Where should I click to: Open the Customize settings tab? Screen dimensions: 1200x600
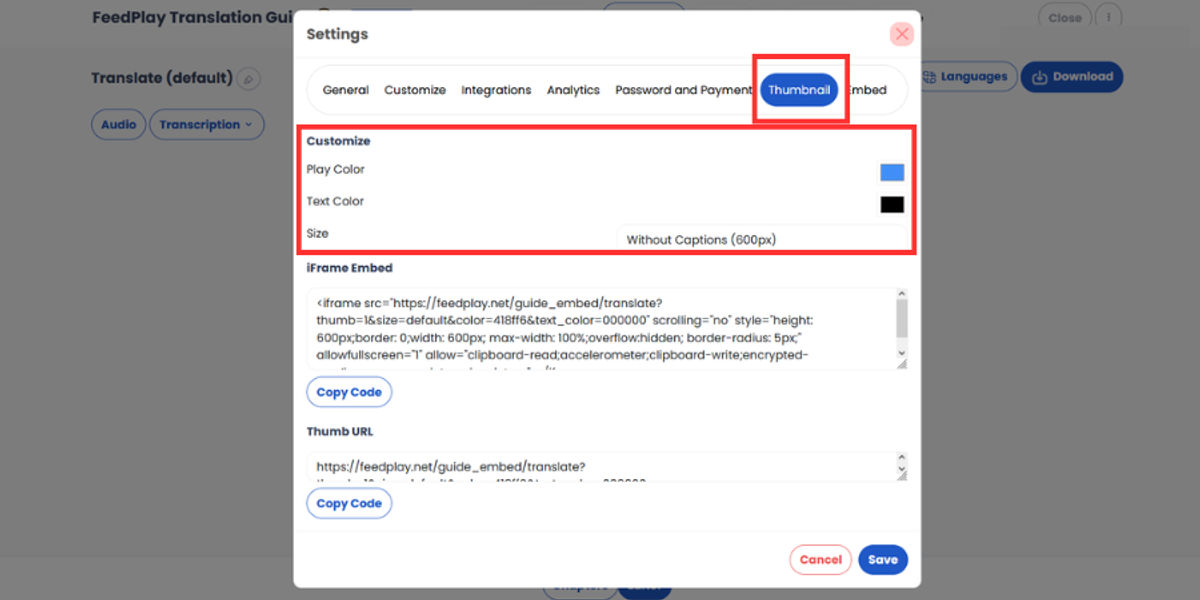tap(415, 90)
